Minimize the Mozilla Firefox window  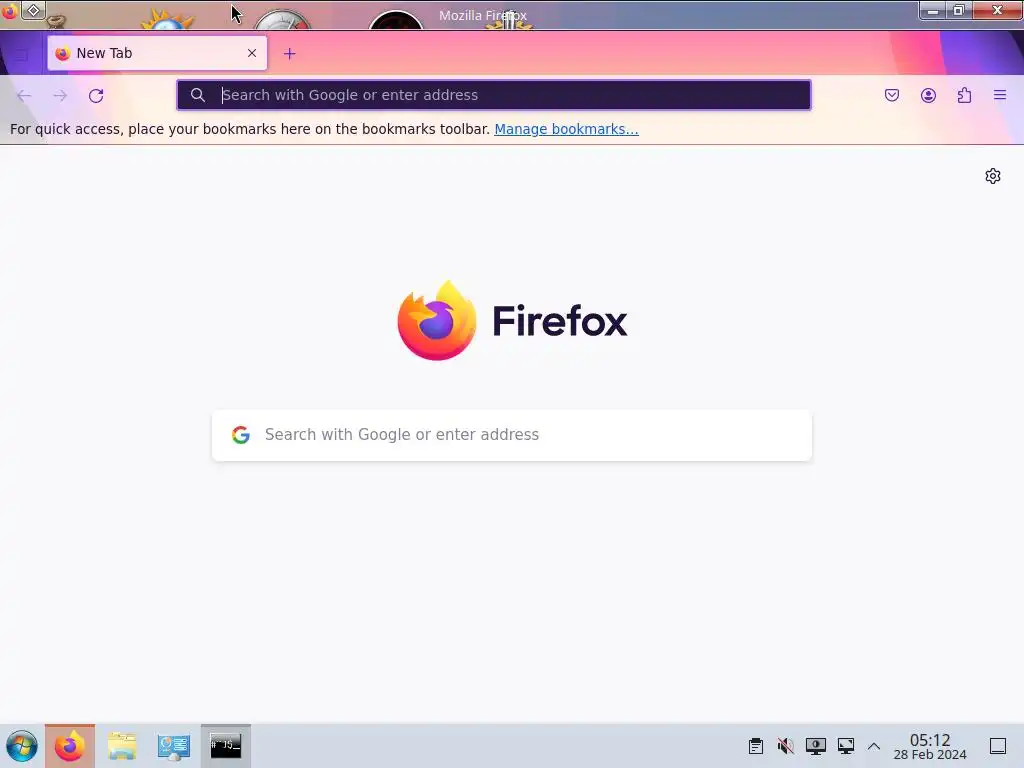coord(933,11)
